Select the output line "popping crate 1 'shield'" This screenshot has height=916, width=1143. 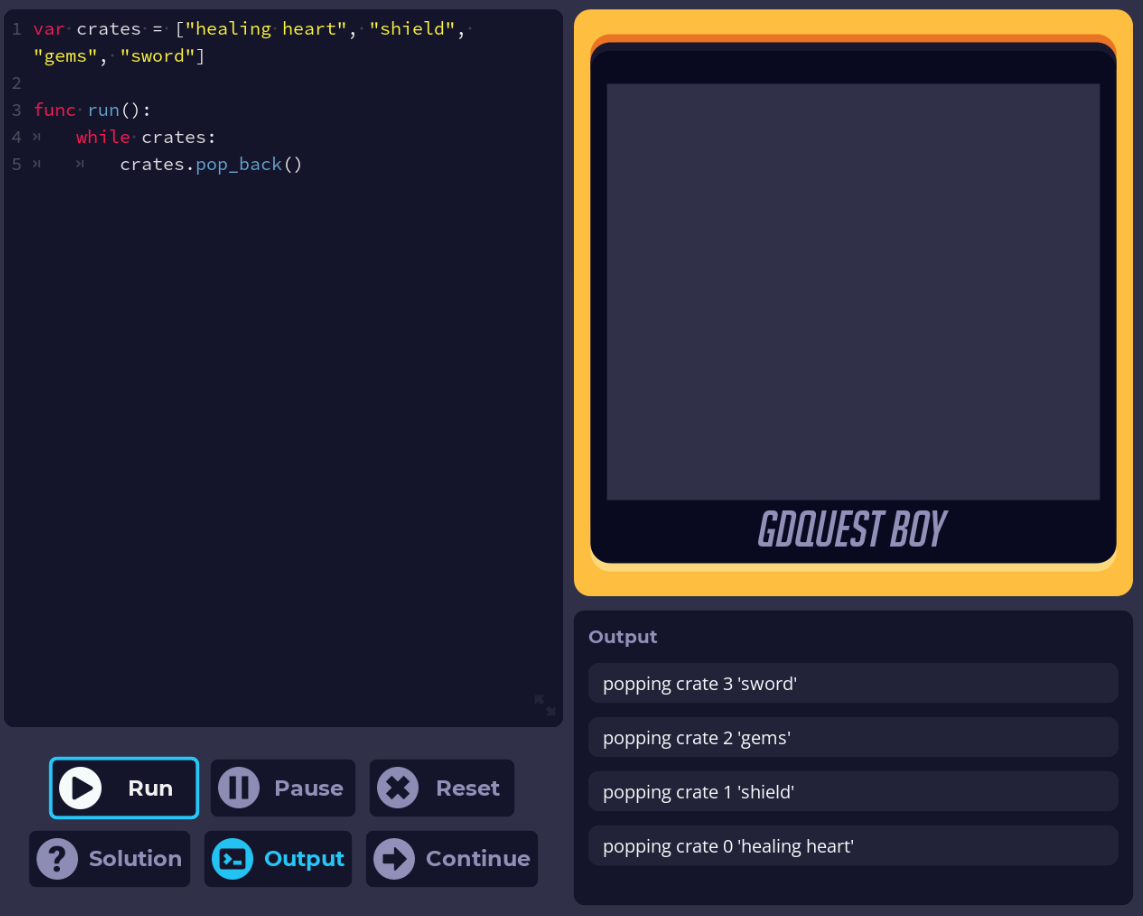pyautogui.click(x=853, y=791)
